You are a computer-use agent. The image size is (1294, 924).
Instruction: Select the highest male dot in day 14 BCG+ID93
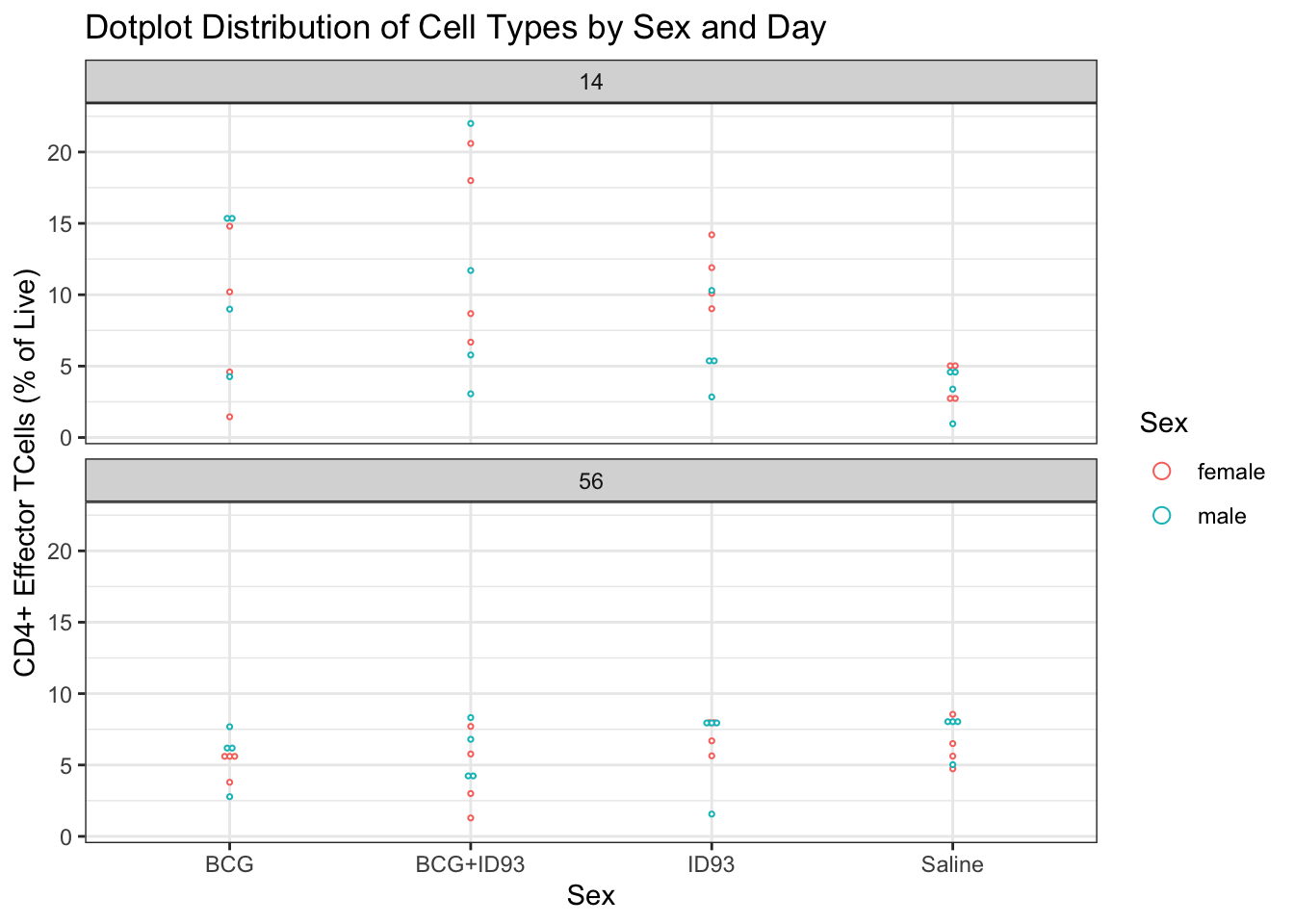[471, 123]
